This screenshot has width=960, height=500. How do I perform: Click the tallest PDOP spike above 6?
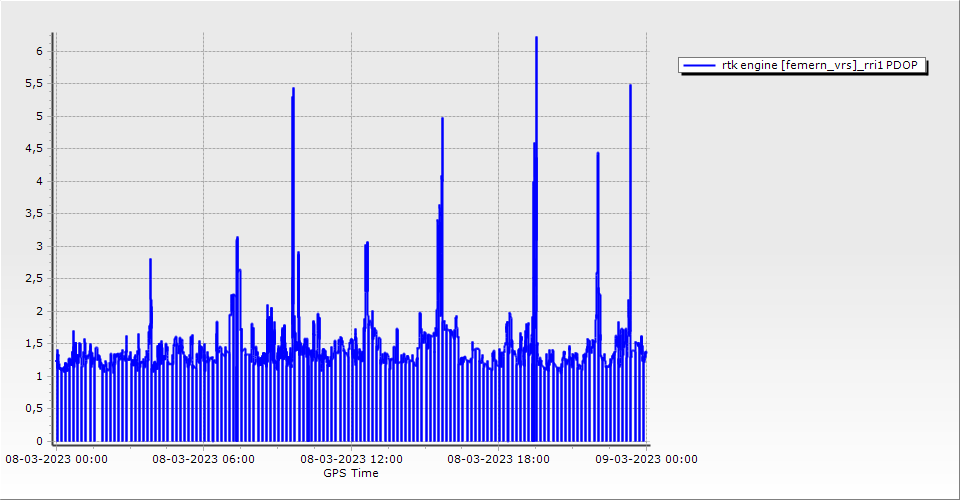point(536,38)
